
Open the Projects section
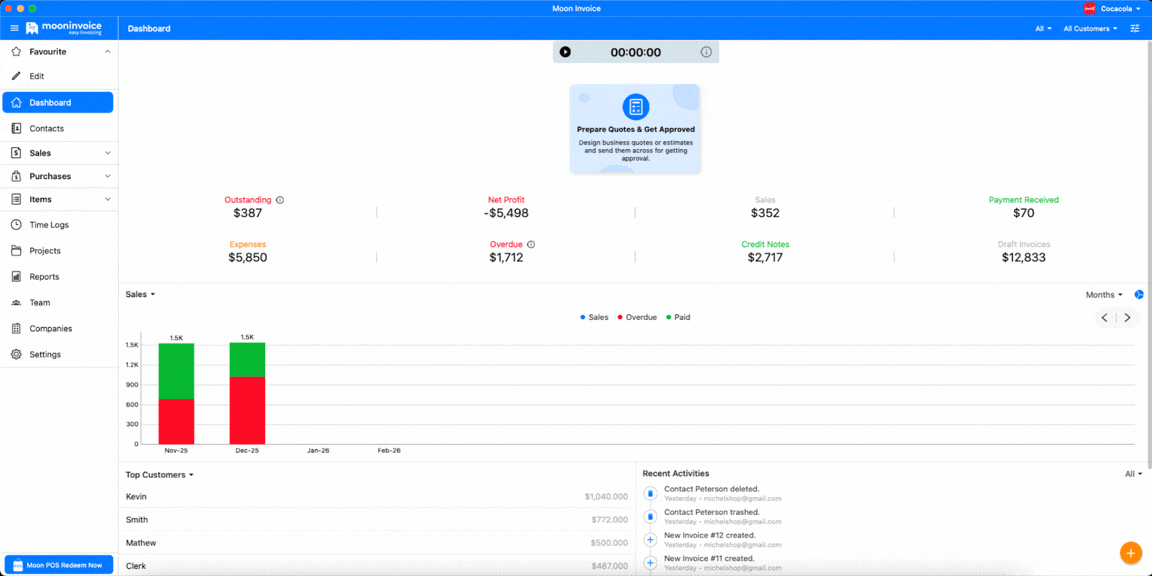click(48, 251)
